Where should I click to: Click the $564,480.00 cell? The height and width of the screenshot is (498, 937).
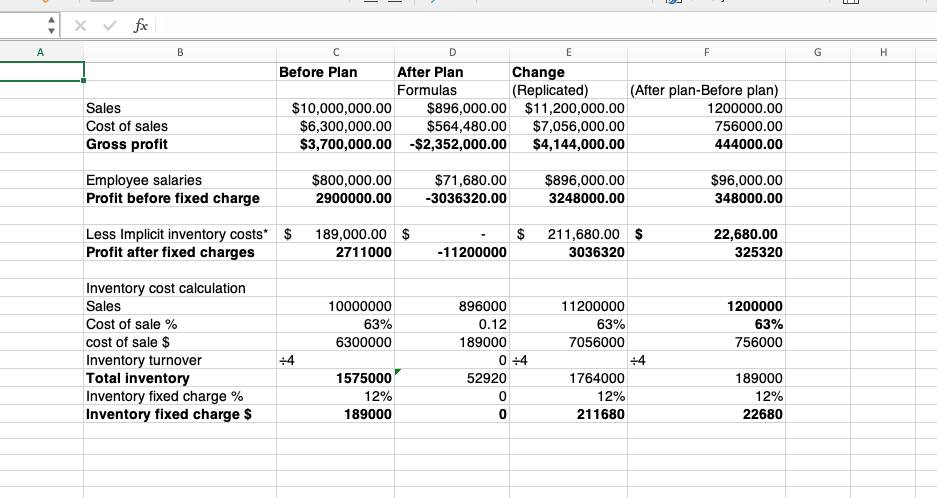pyautogui.click(x=452, y=126)
